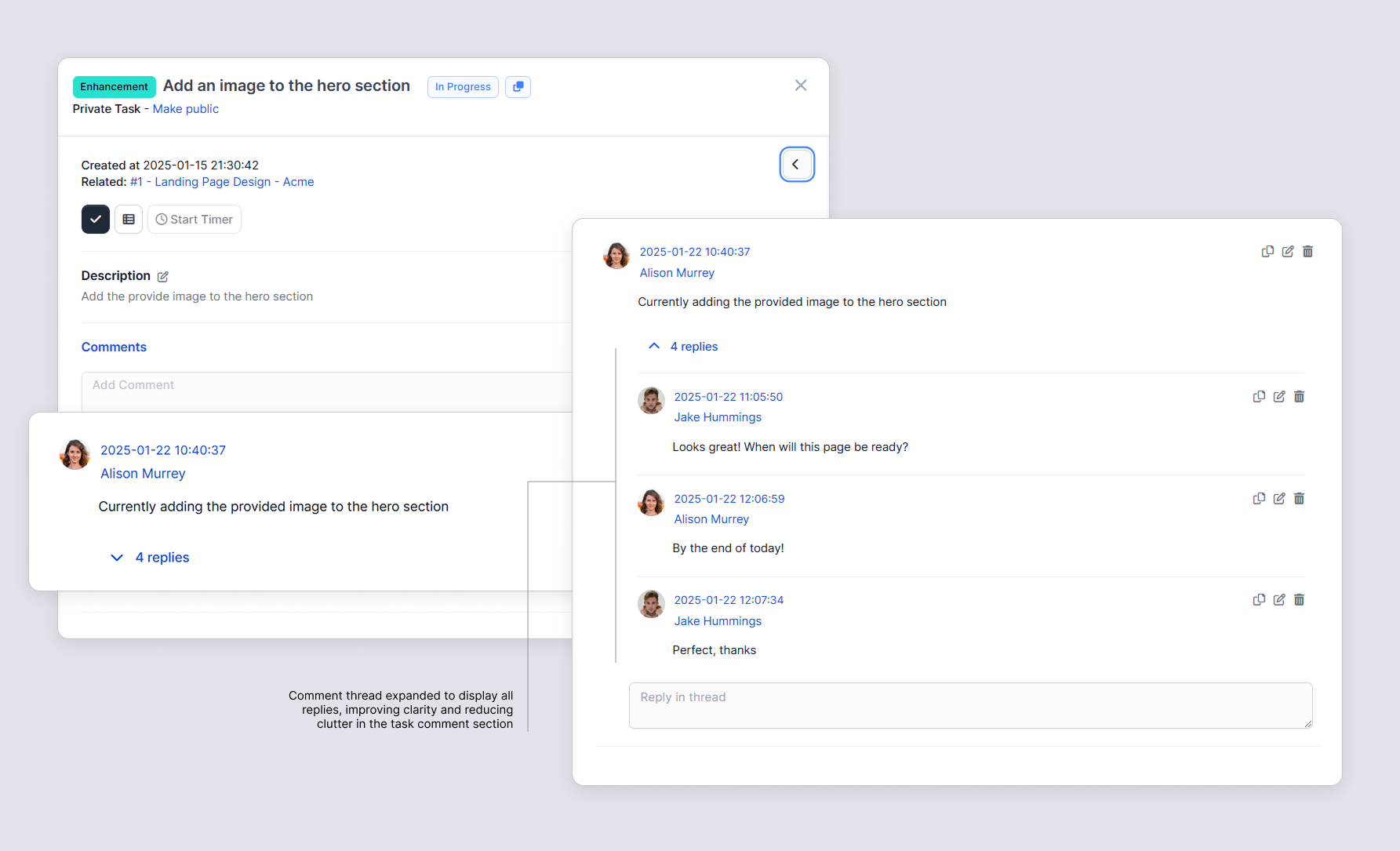Edit Jake Hummings' 12:07:34 reply

pyautogui.click(x=1279, y=600)
